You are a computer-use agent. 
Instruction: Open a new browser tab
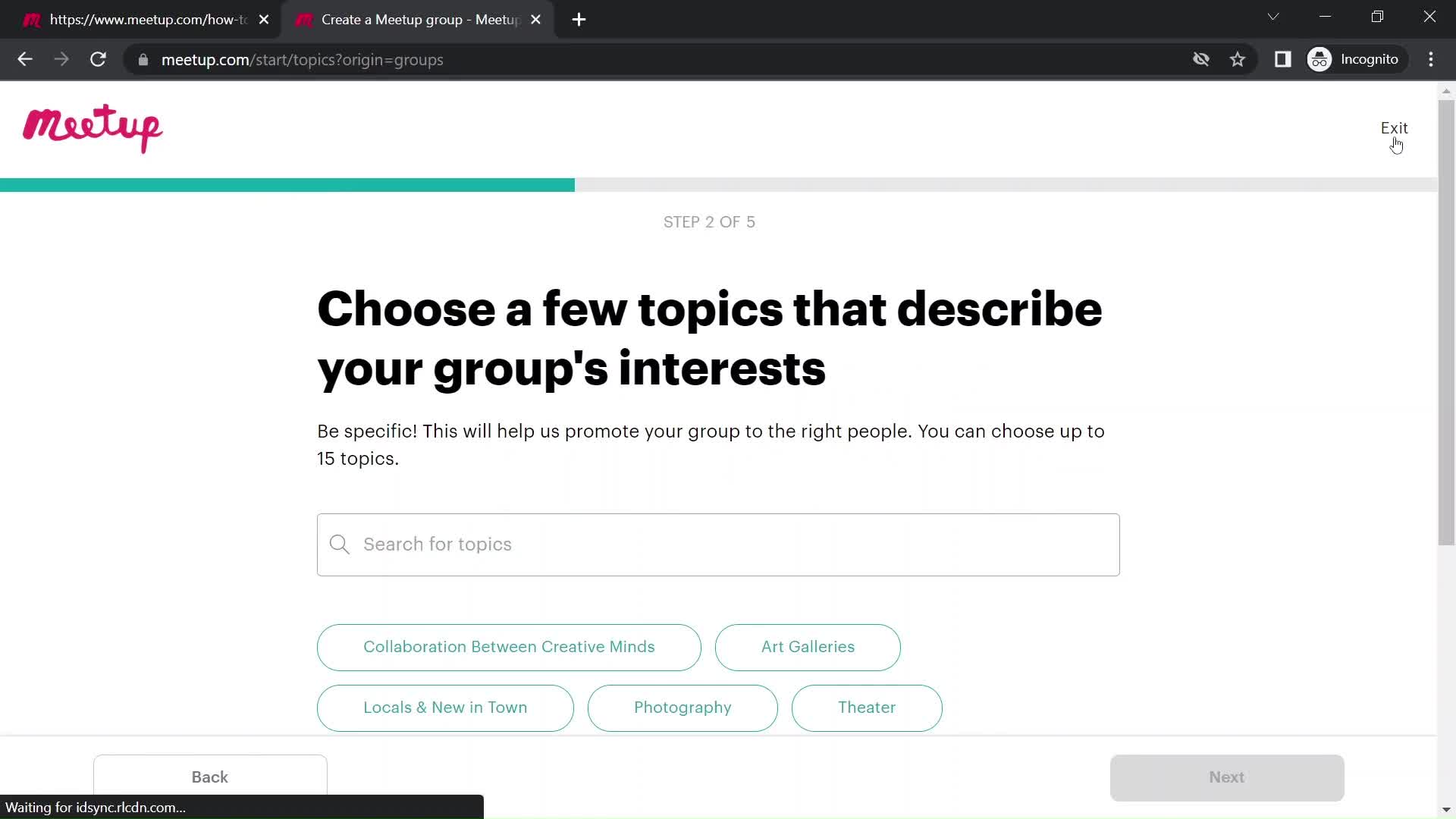pos(579,19)
